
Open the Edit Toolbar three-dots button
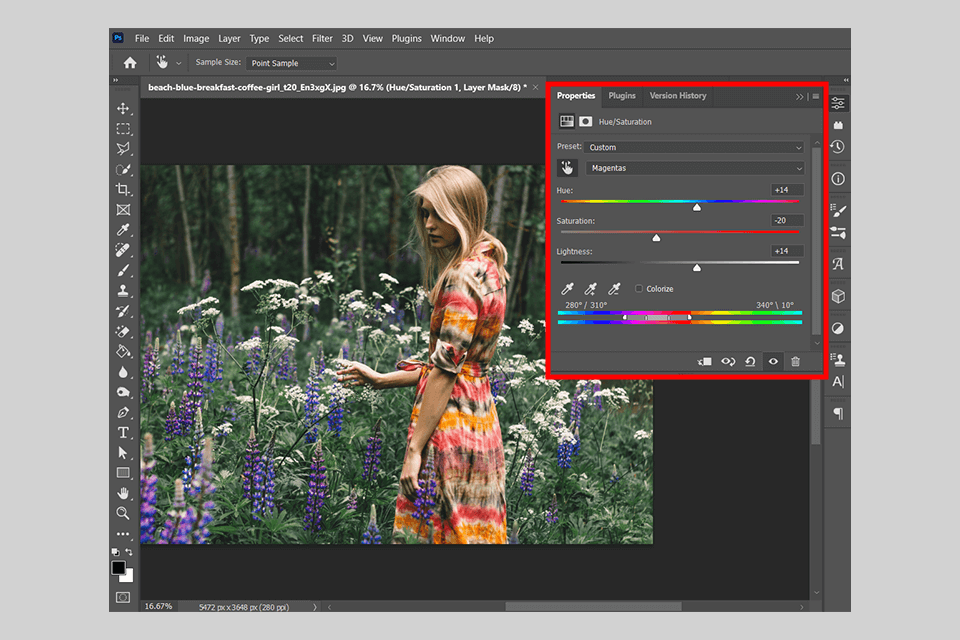point(123,534)
